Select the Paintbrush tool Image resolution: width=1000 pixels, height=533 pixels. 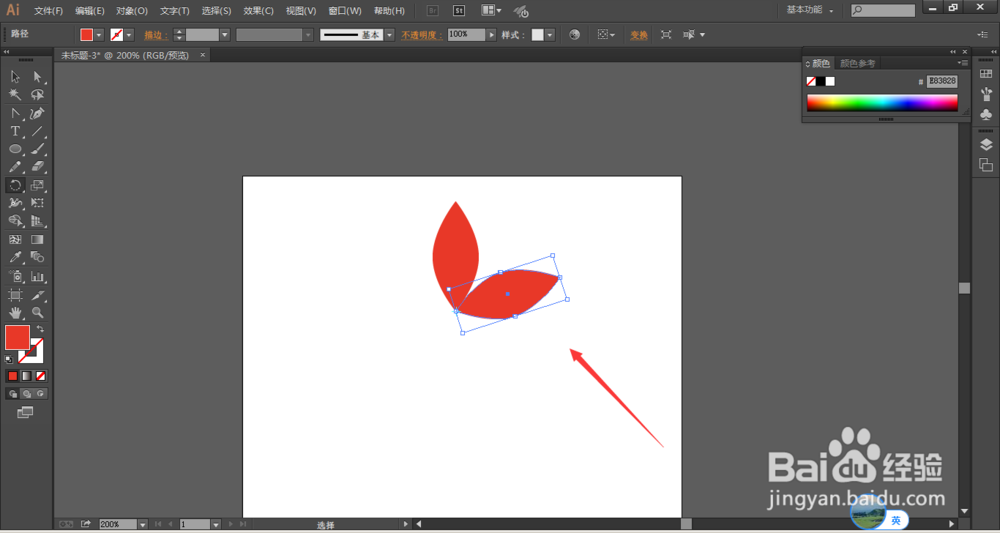pos(38,149)
